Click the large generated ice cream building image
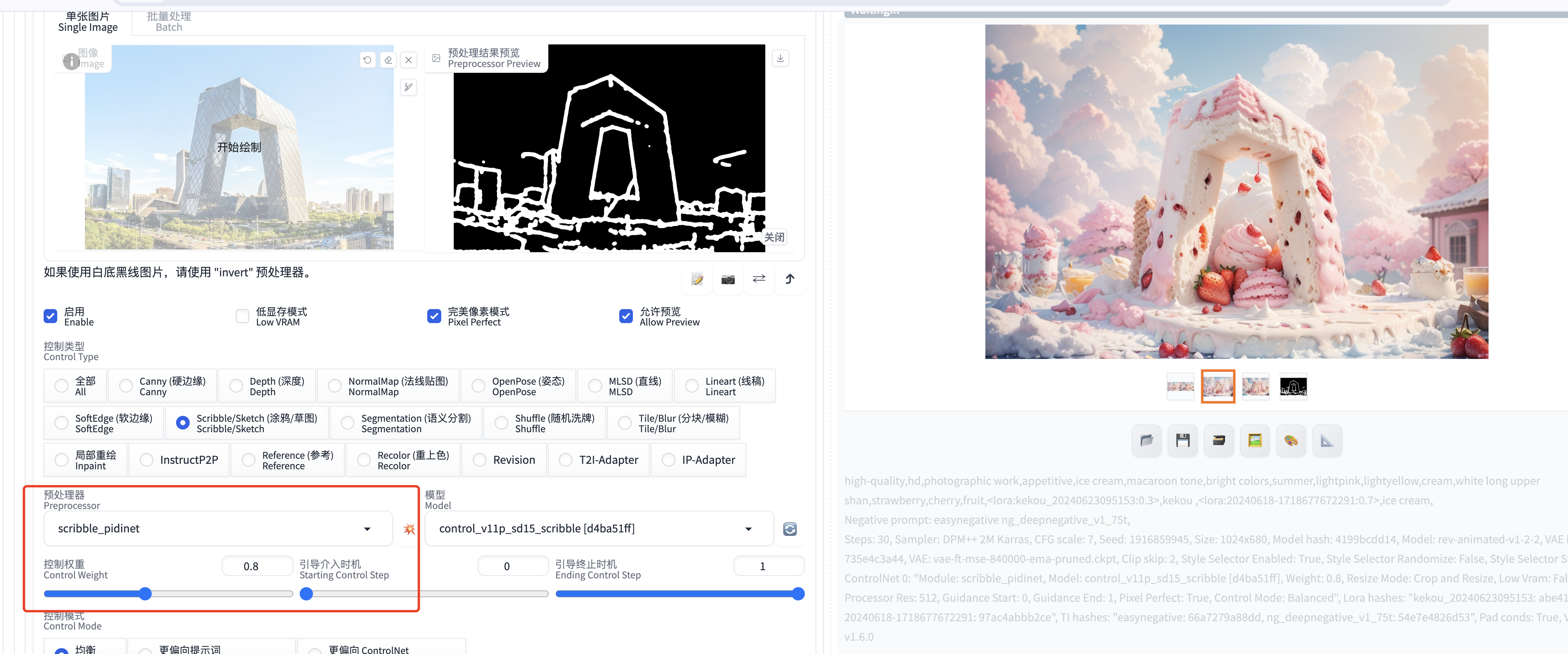Screen dimensions: 1568x654 tap(1236, 192)
